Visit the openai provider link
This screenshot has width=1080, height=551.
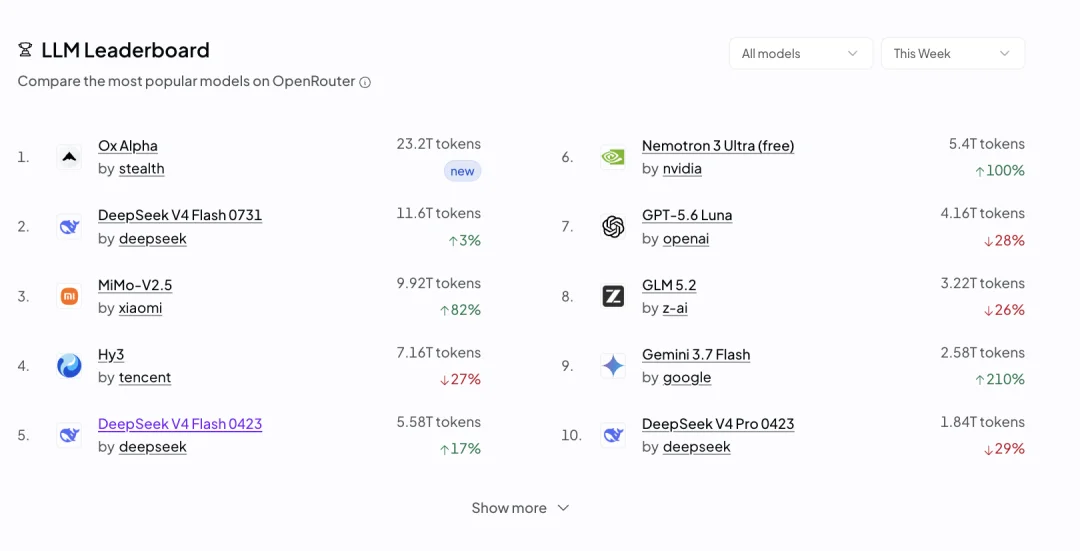click(685, 238)
